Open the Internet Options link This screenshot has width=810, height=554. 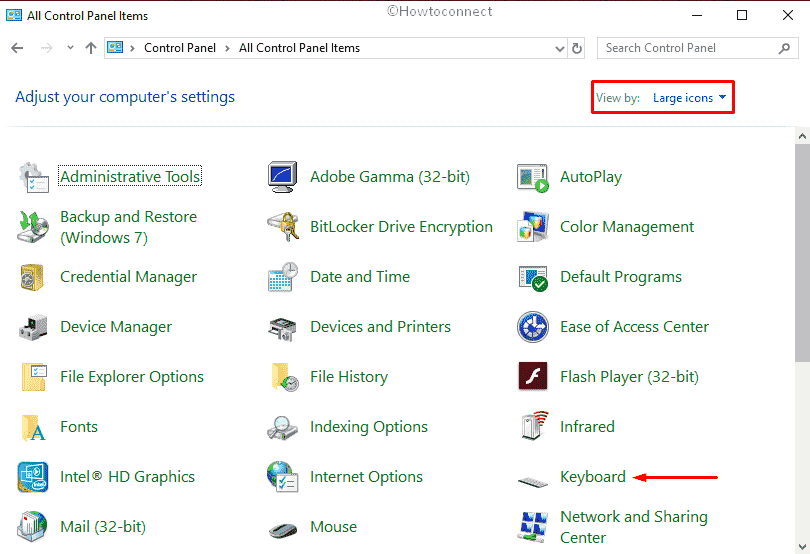point(366,477)
